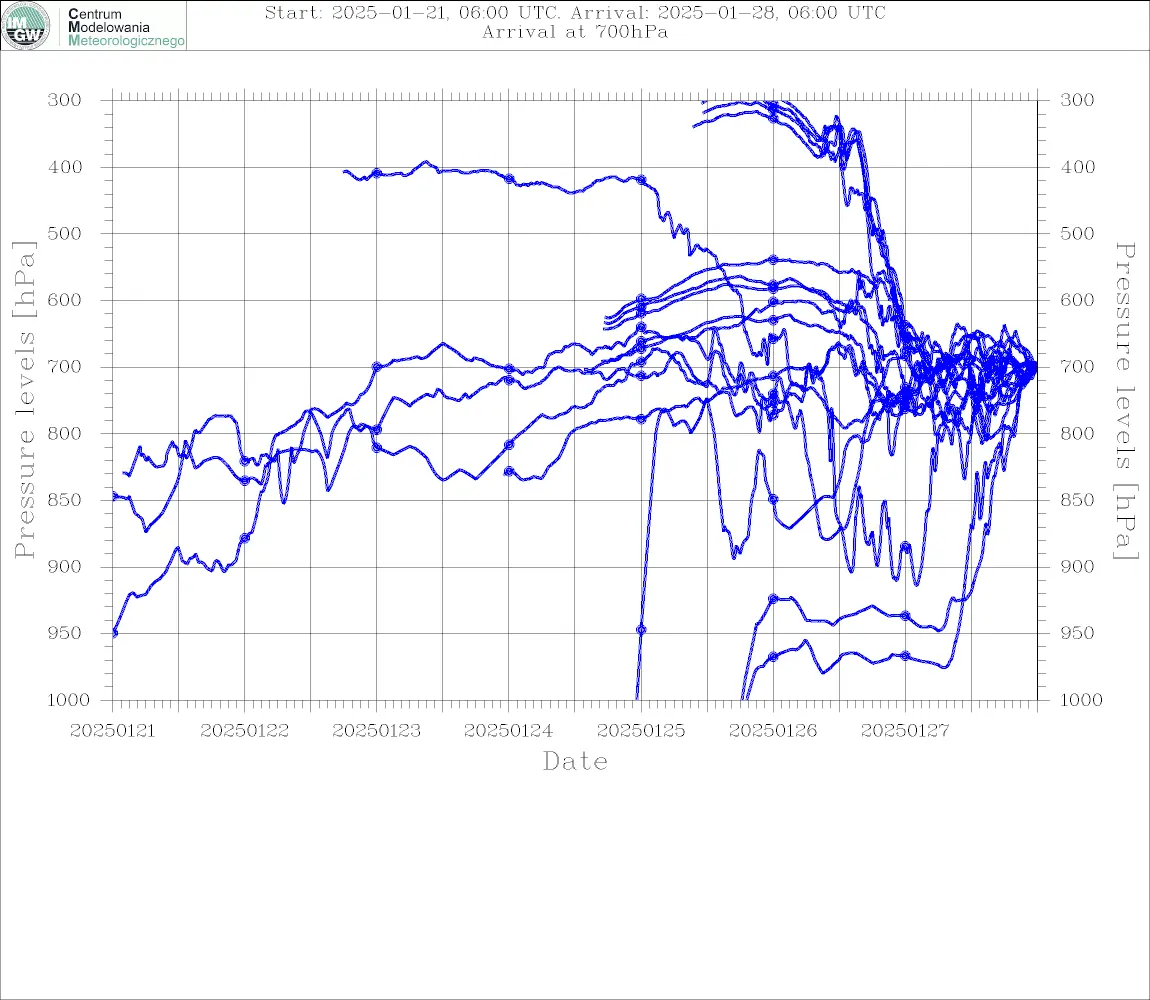Click the 20250126 date tick label
Image resolution: width=1150 pixels, height=1000 pixels.
point(773,731)
